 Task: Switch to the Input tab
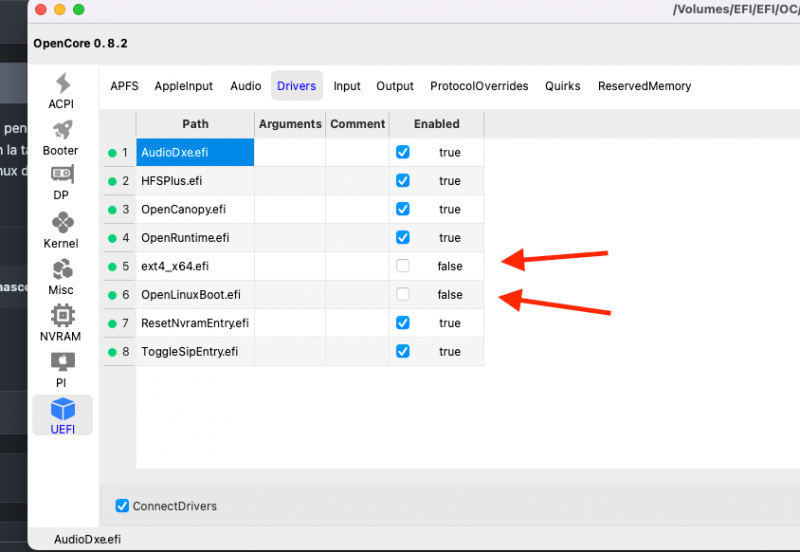347,86
